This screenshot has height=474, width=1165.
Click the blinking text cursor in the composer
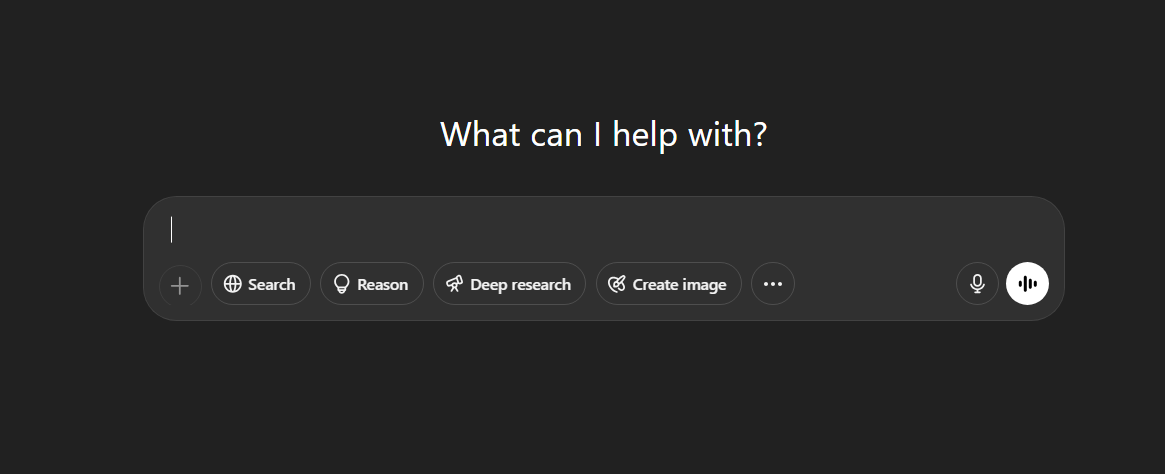coord(172,230)
